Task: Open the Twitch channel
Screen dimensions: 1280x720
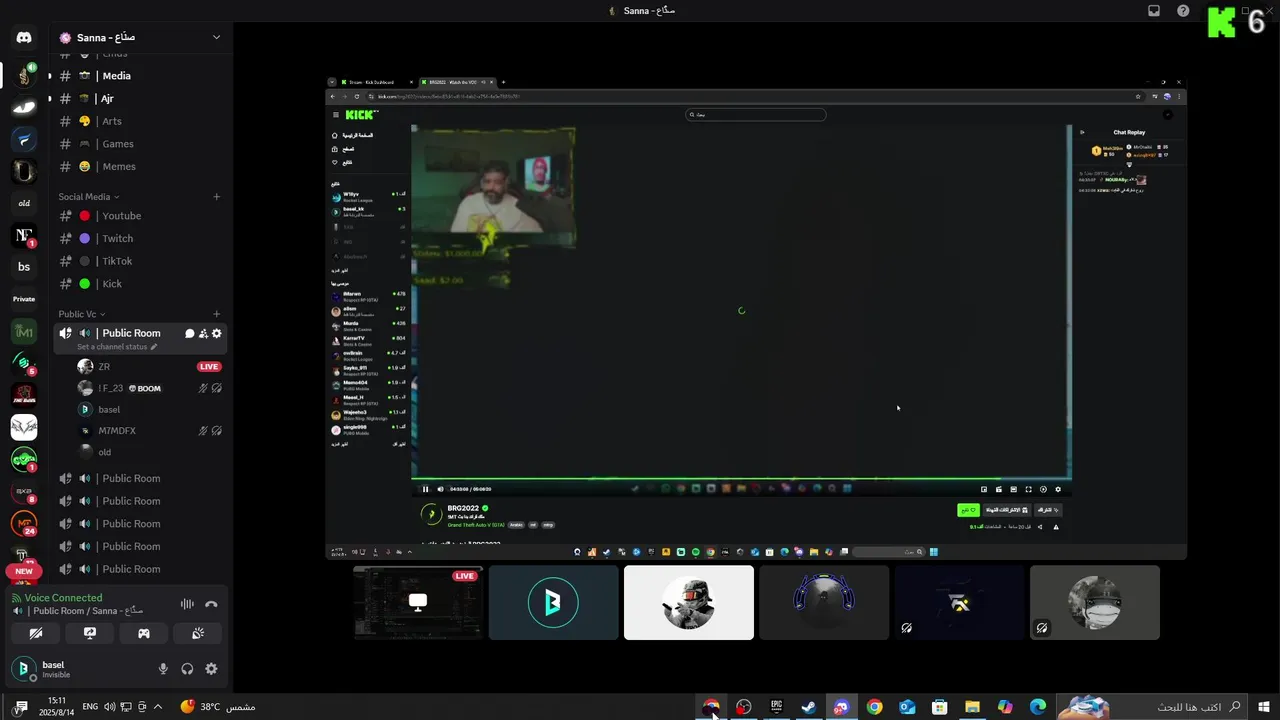Action: pyautogui.click(x=140, y=239)
